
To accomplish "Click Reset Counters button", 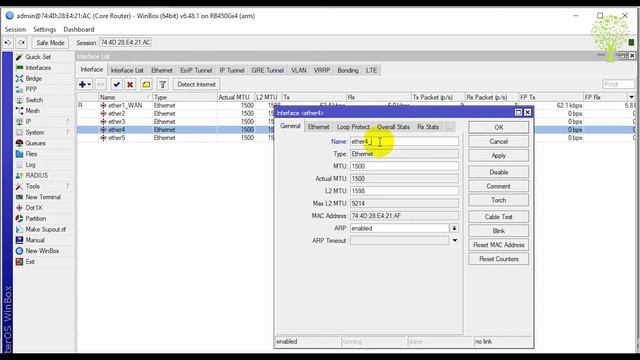I will point(498,259).
